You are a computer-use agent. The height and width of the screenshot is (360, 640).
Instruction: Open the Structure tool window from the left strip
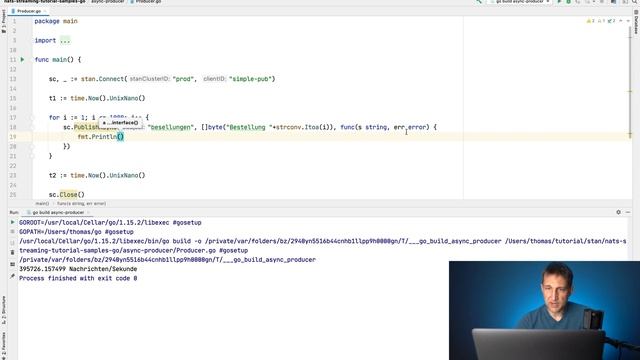(x=4, y=311)
